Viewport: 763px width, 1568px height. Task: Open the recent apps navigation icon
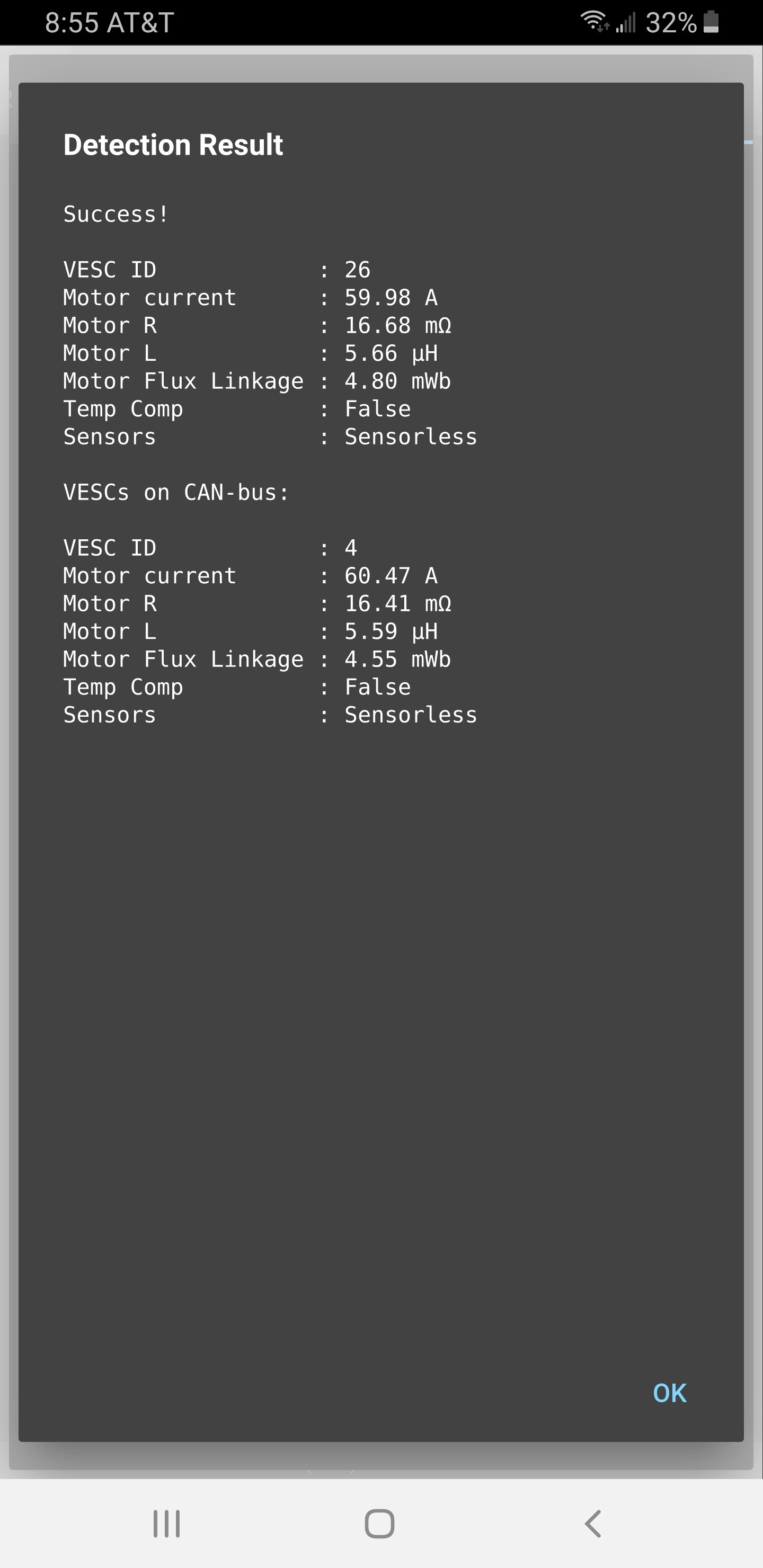[166, 1524]
